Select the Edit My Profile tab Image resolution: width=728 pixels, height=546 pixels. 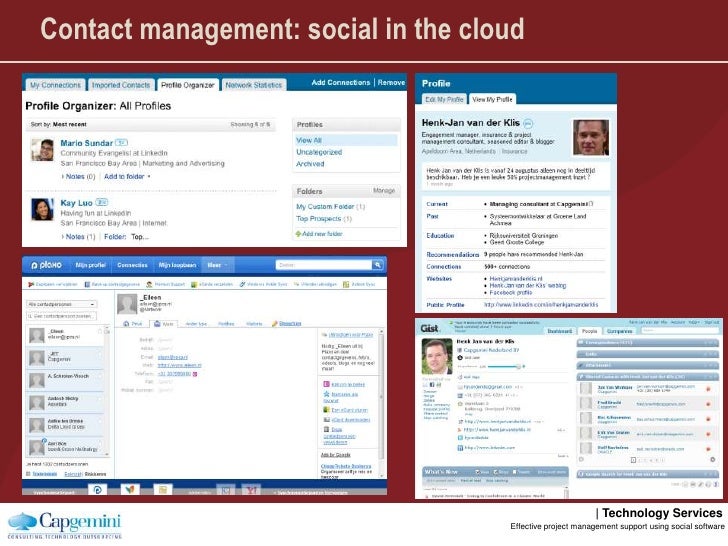pos(444,99)
